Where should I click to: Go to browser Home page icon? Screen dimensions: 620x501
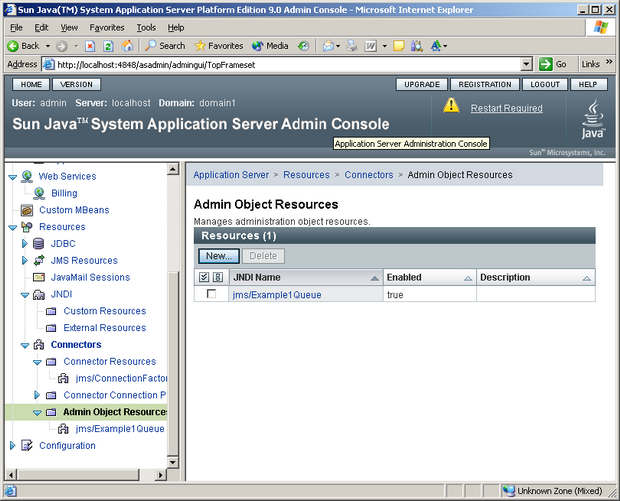(127, 46)
